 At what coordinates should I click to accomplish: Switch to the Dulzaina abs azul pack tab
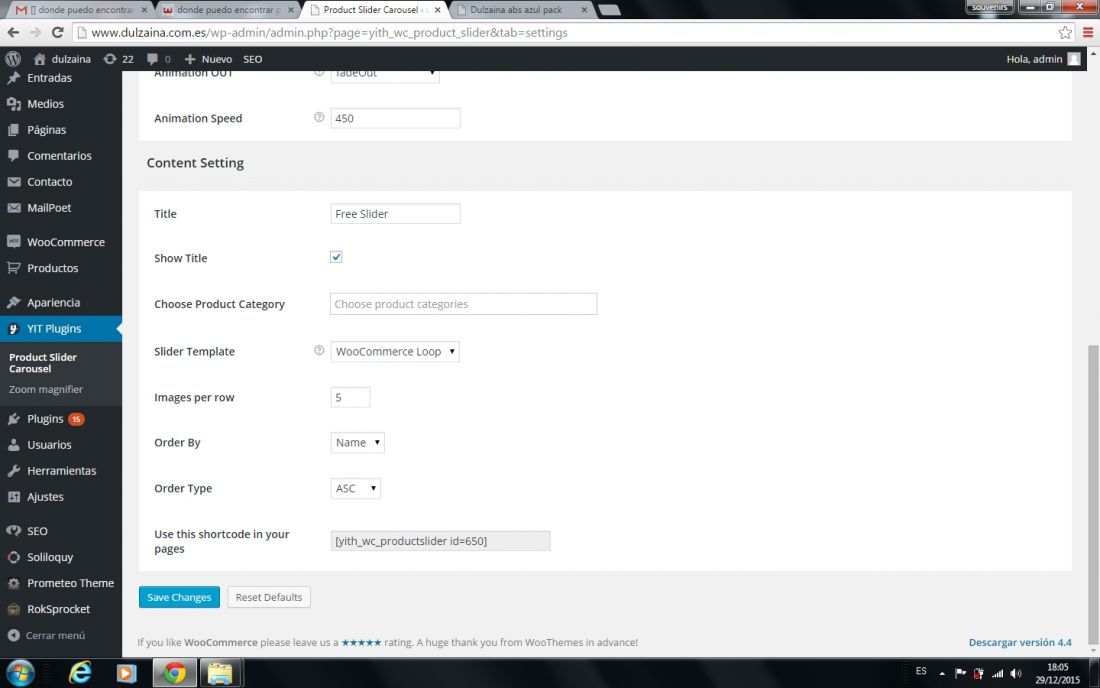click(520, 10)
